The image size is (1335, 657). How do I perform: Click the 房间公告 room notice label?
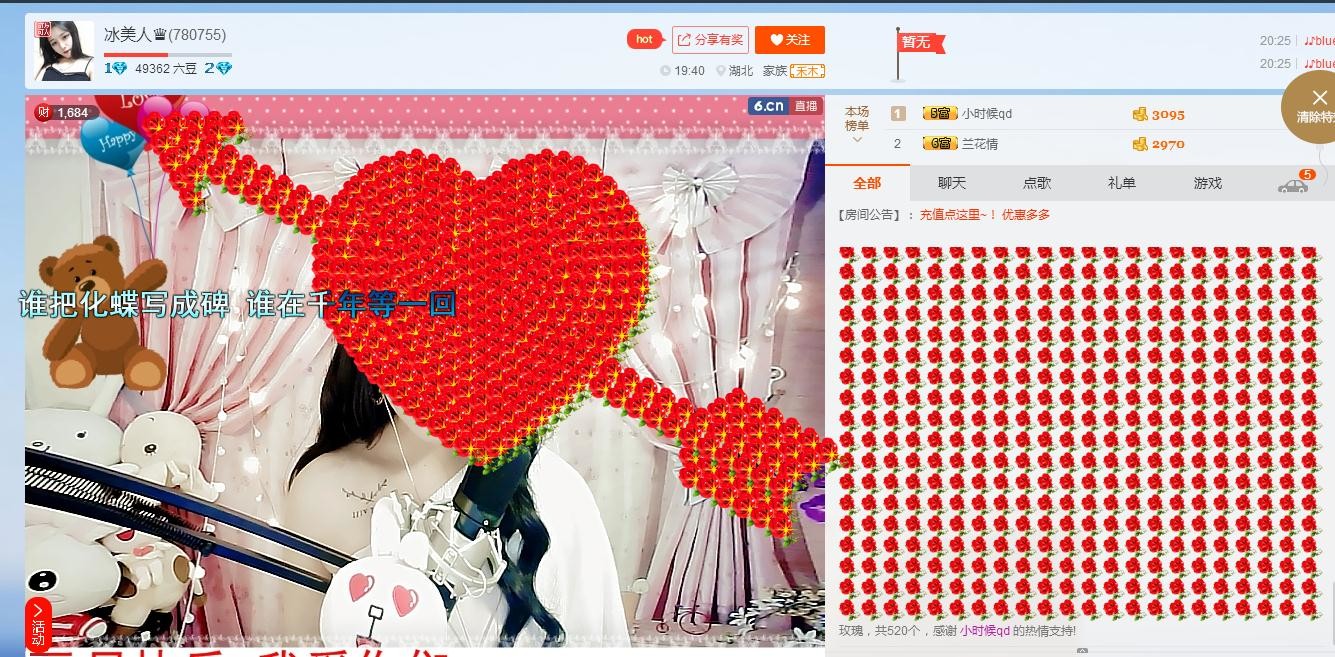coord(870,215)
